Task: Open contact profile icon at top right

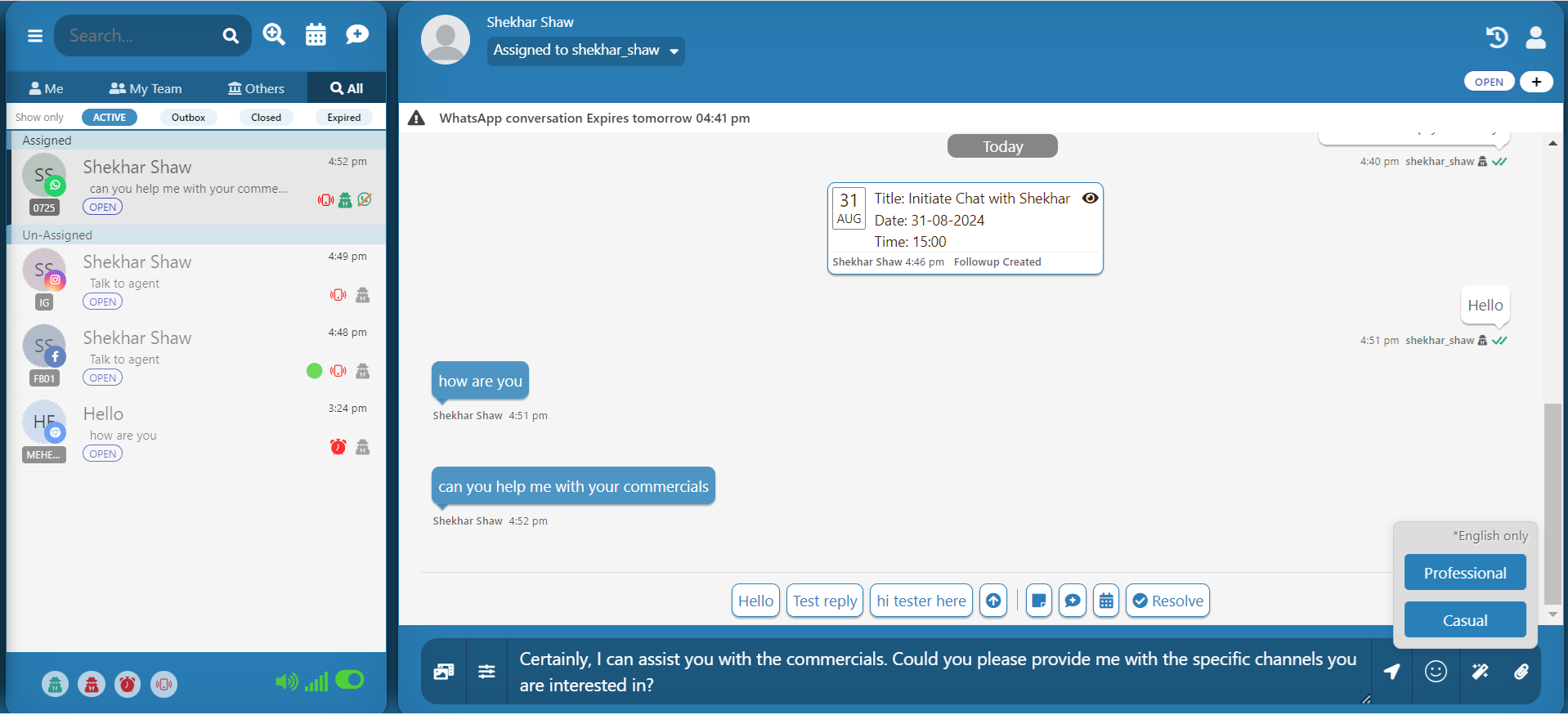Action: 1536,37
